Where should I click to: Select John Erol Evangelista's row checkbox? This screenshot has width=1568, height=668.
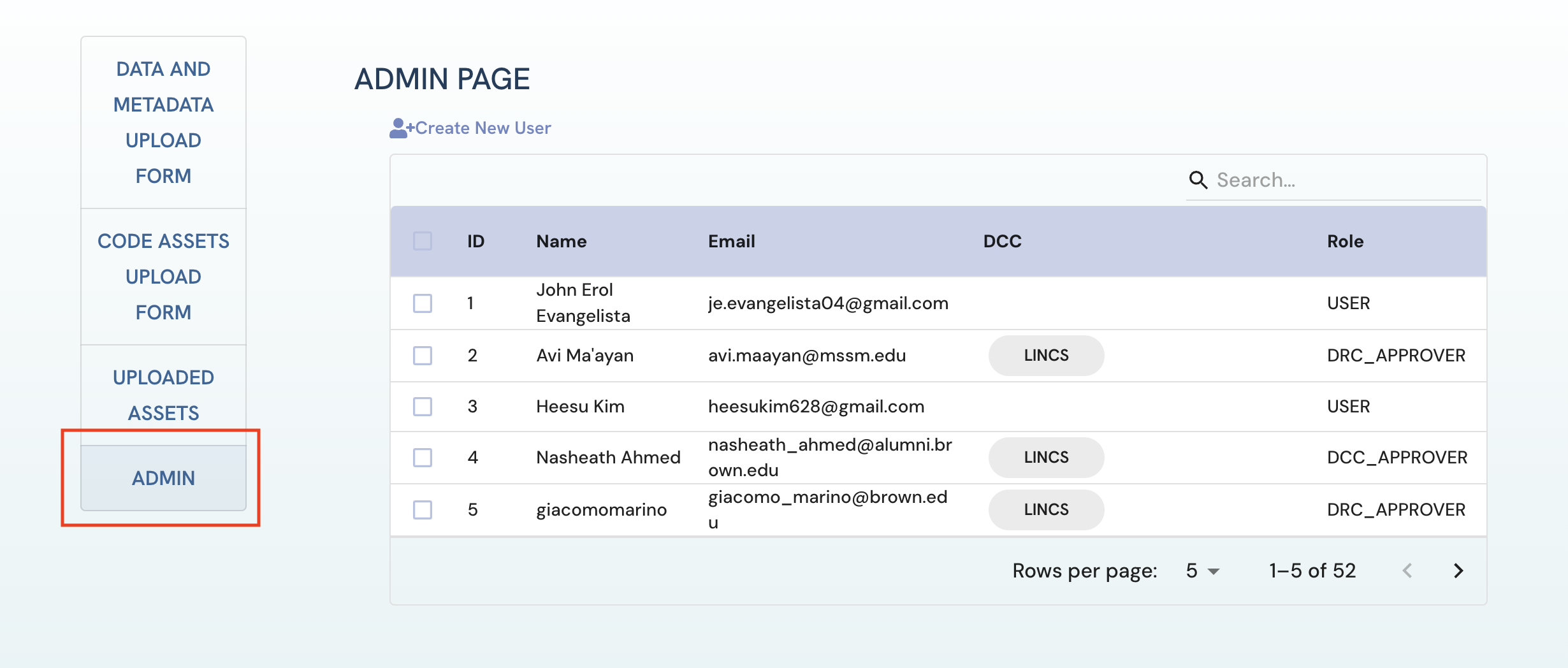click(x=422, y=303)
